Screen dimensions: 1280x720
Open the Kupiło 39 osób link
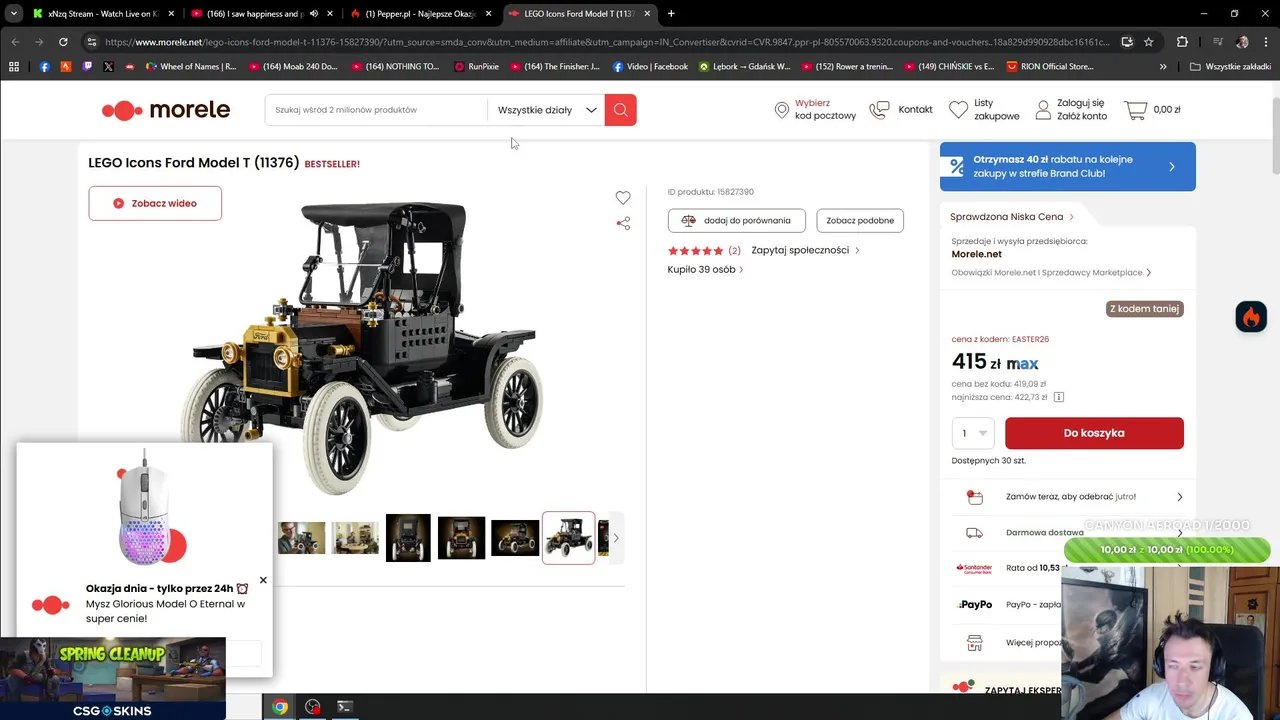coord(705,270)
